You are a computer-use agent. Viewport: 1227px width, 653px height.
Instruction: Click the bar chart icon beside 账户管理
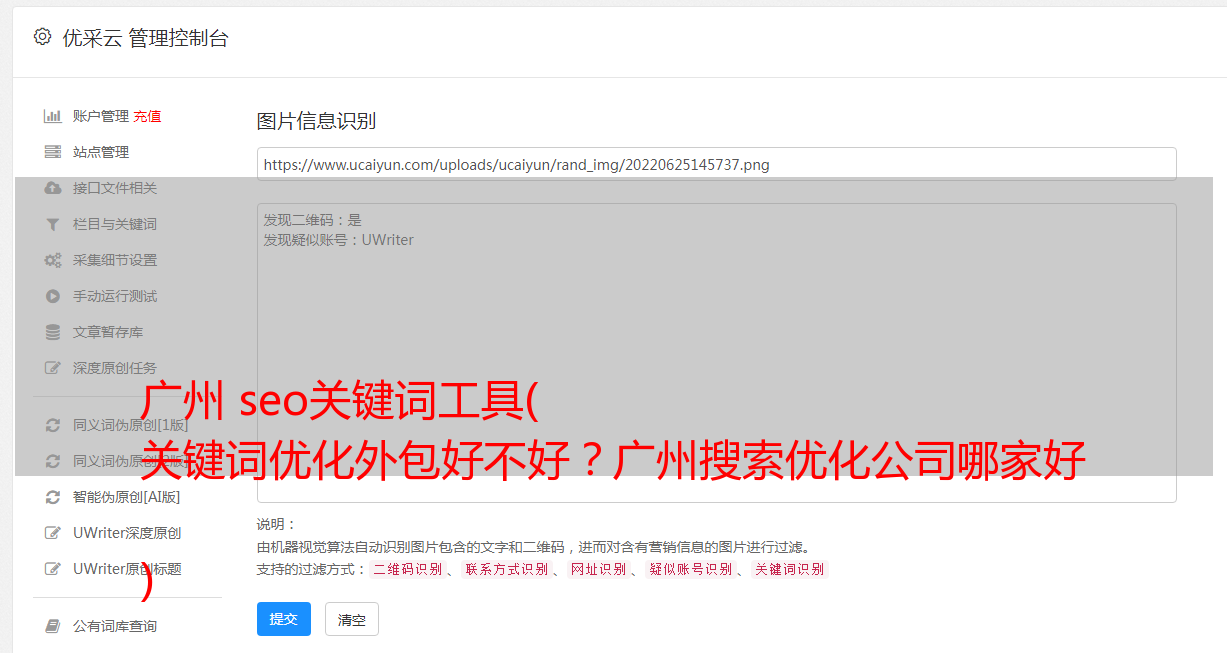(53, 116)
